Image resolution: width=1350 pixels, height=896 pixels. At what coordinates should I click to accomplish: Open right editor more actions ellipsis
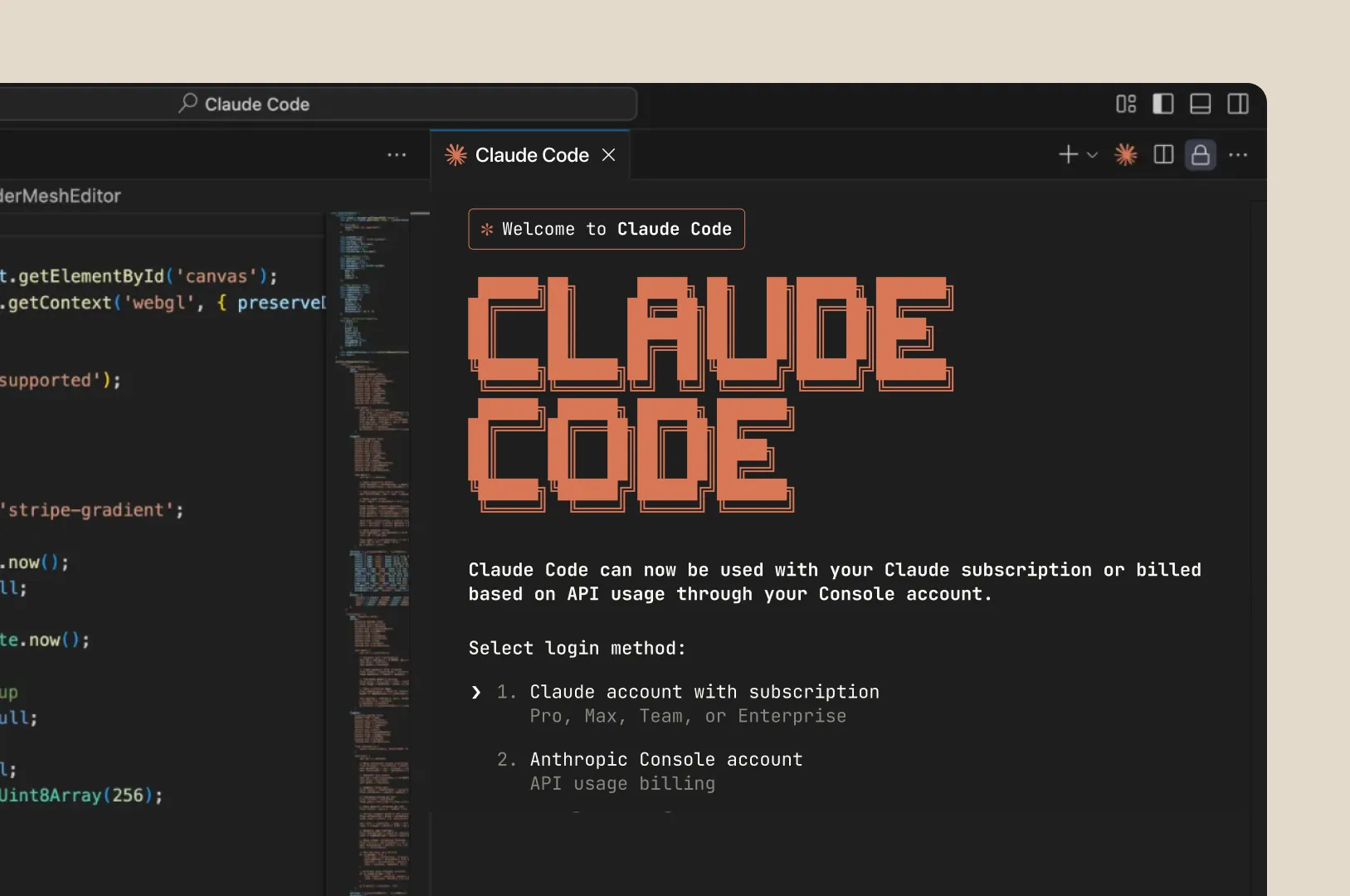[x=1238, y=155]
